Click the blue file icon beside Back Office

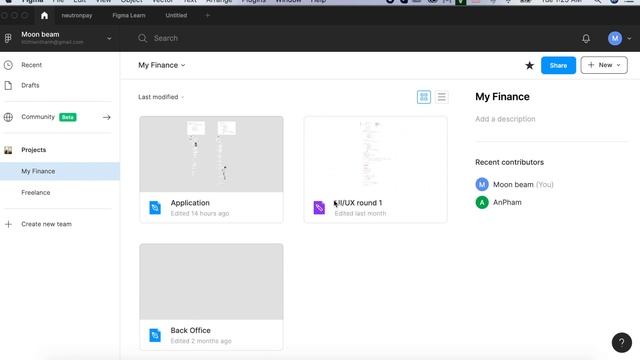click(x=155, y=335)
